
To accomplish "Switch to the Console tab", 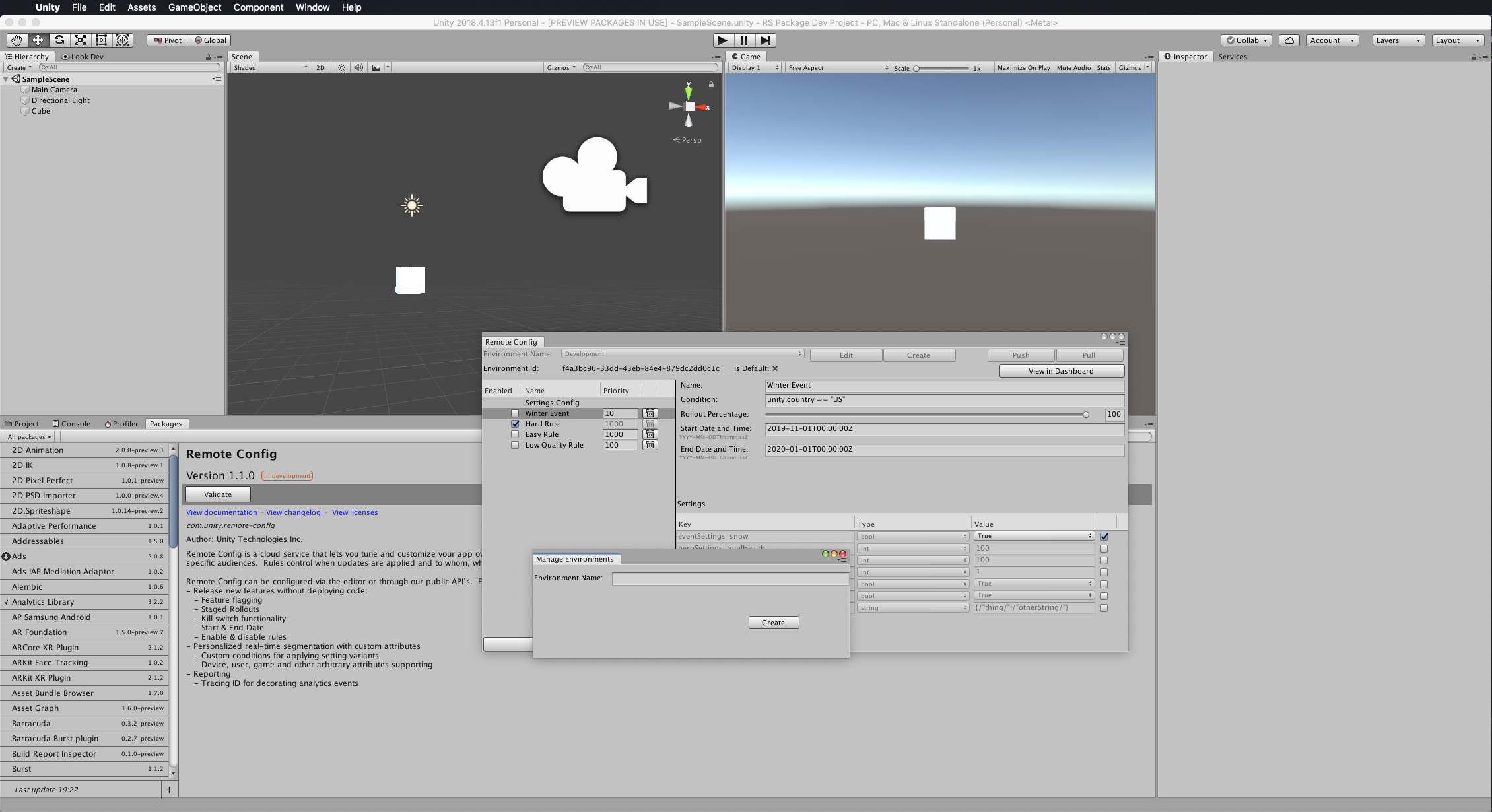I will 75,423.
